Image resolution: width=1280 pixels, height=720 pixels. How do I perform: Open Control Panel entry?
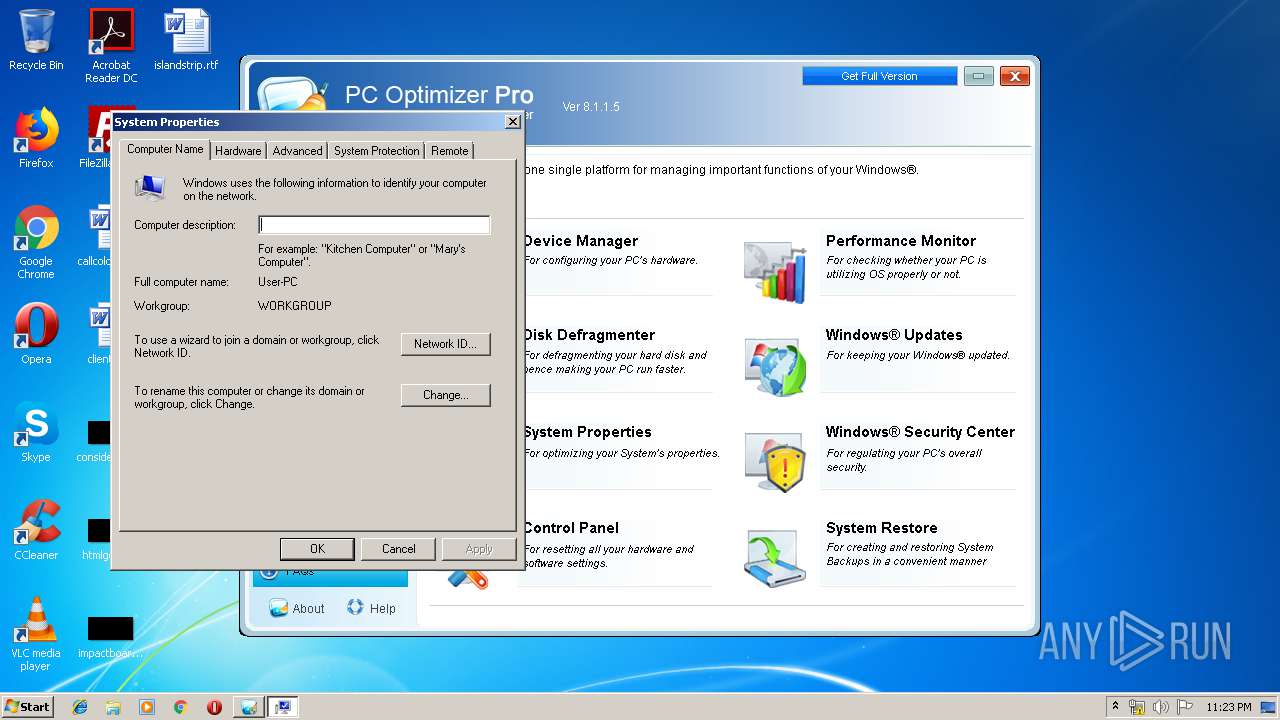[x=571, y=528]
